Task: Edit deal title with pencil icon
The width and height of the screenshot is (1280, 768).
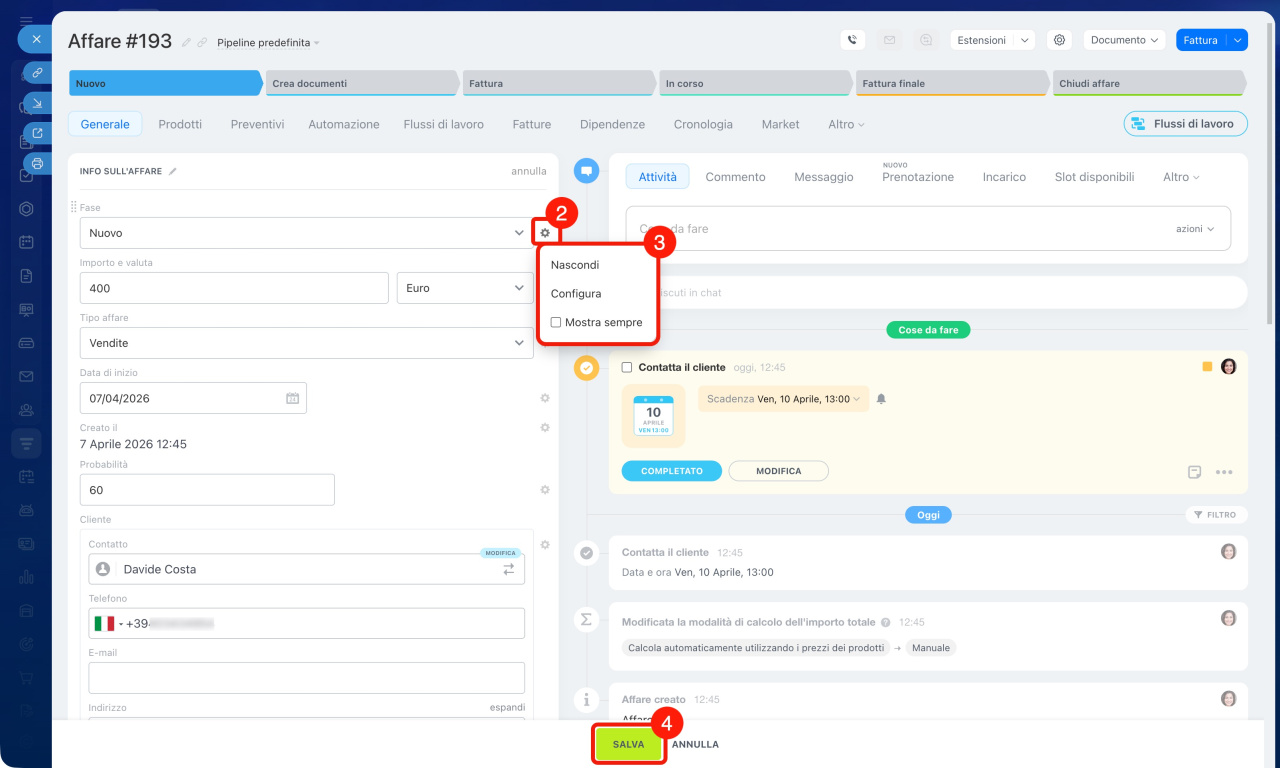Action: [x=186, y=42]
